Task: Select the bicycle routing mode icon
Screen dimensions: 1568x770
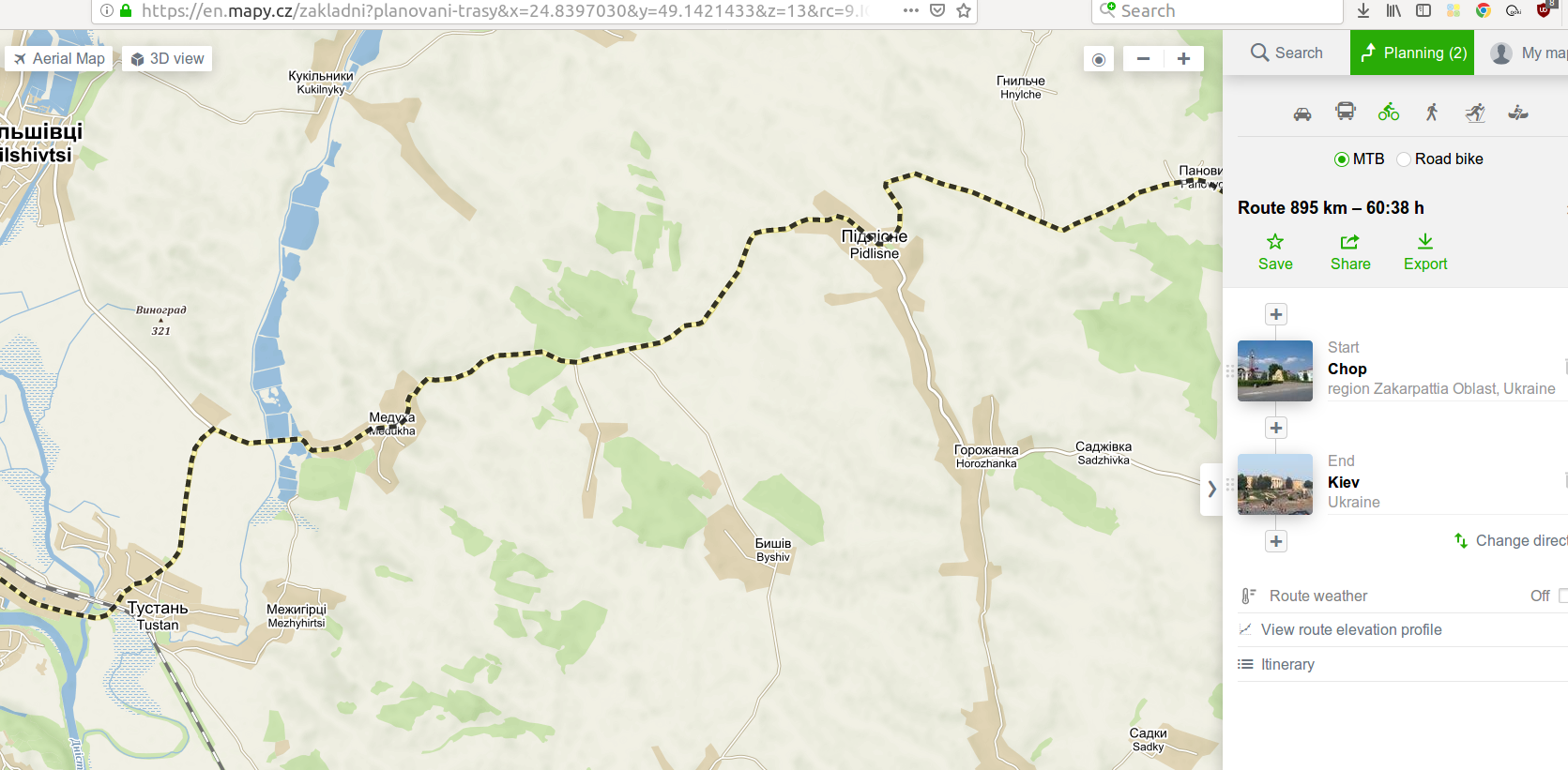Action: click(x=1389, y=113)
